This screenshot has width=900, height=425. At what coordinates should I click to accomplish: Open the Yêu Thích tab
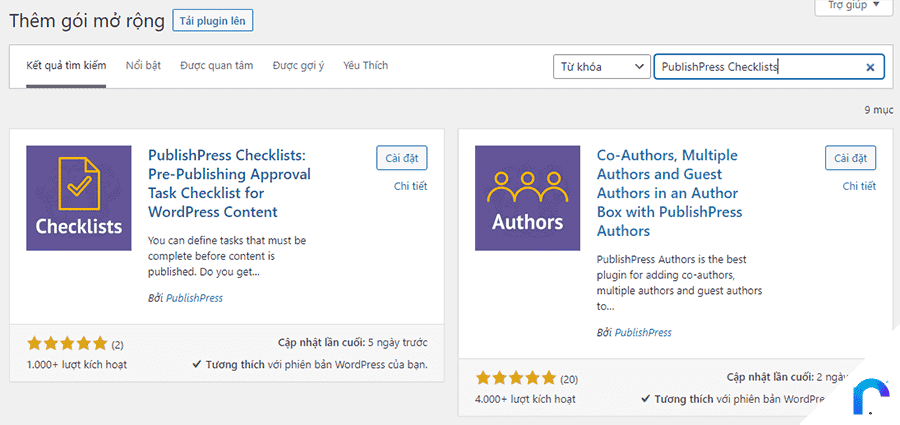pyautogui.click(x=366, y=65)
